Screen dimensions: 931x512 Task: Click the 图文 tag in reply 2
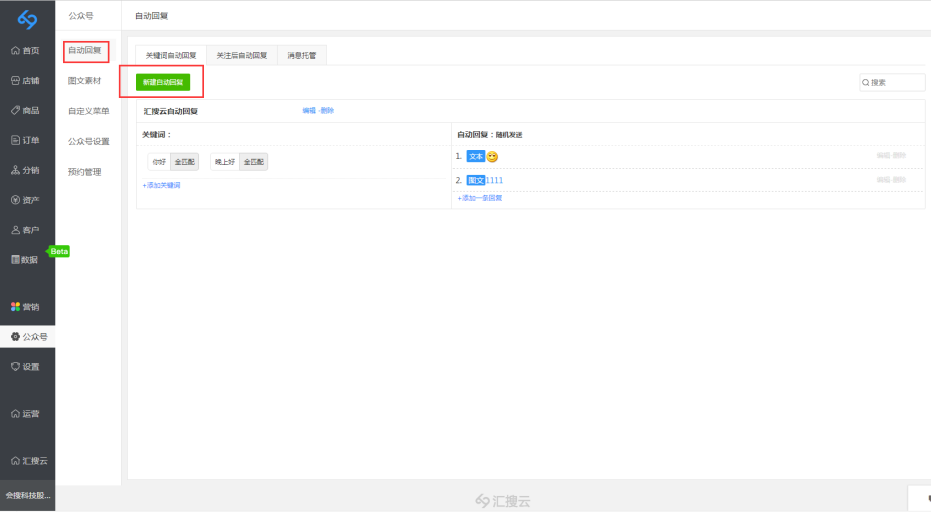(x=476, y=180)
